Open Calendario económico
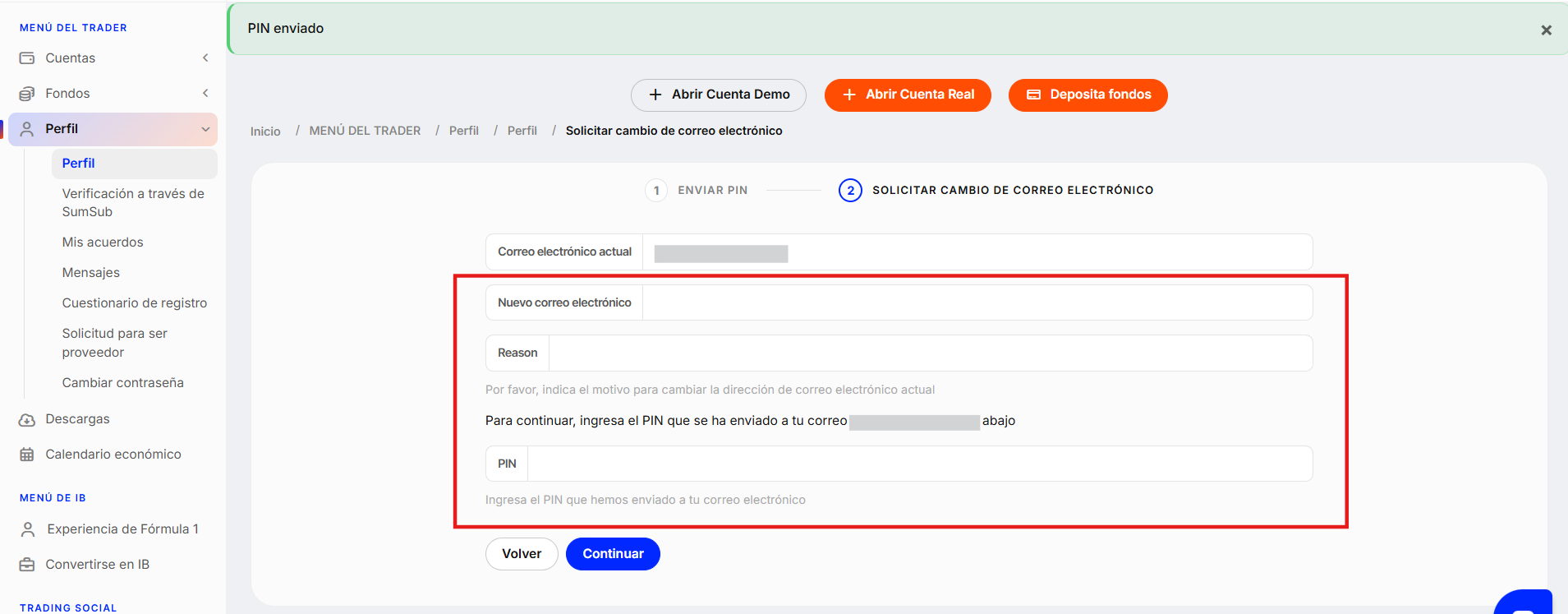Viewport: 1568px width, 614px height. pos(113,455)
